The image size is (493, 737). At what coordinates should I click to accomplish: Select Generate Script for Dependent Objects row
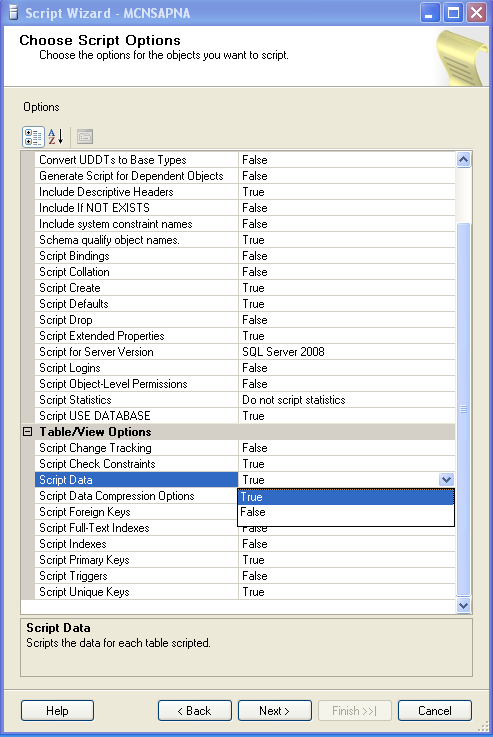pyautogui.click(x=245, y=176)
